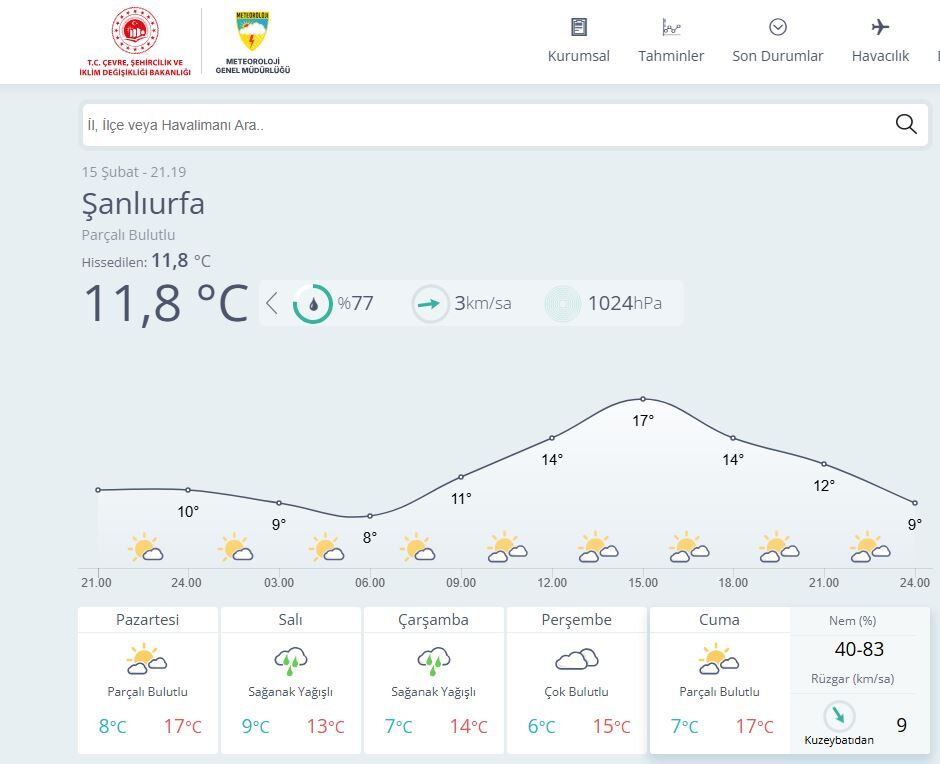Click the 1024hPa pressure value
The height and width of the screenshot is (764, 940).
point(625,303)
